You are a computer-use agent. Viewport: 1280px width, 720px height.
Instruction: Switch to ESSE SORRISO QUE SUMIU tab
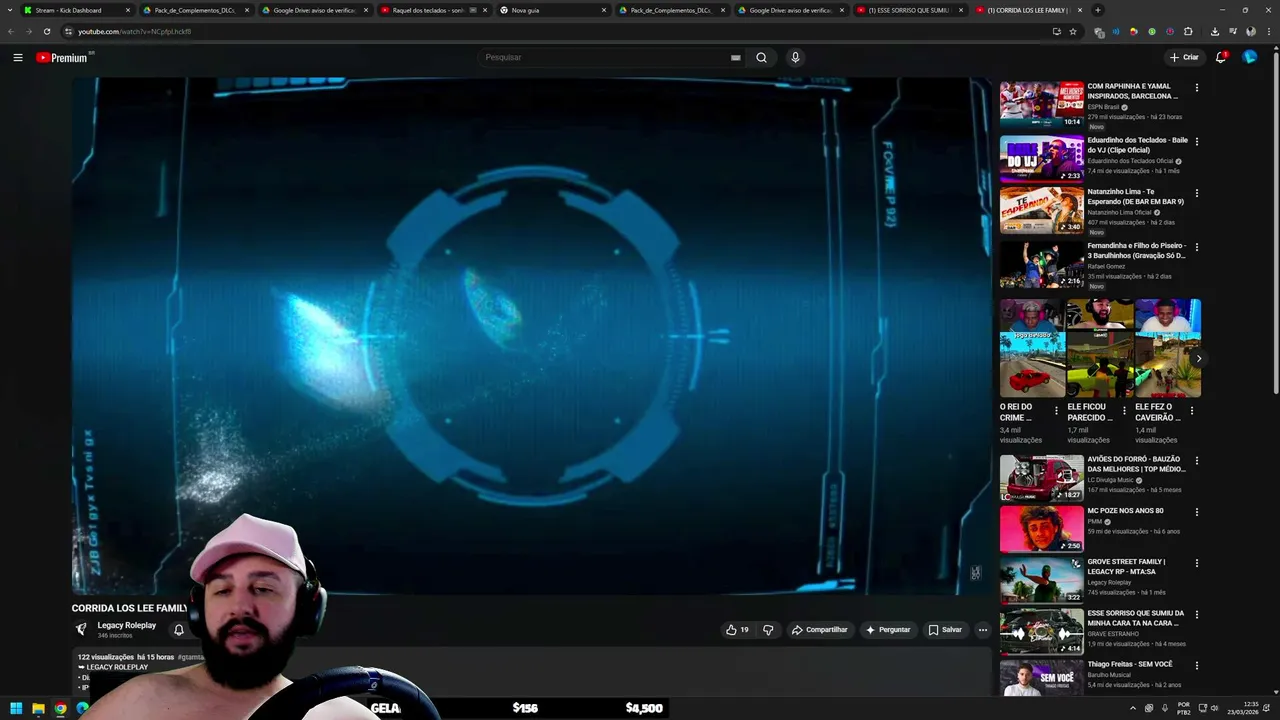[x=911, y=10]
